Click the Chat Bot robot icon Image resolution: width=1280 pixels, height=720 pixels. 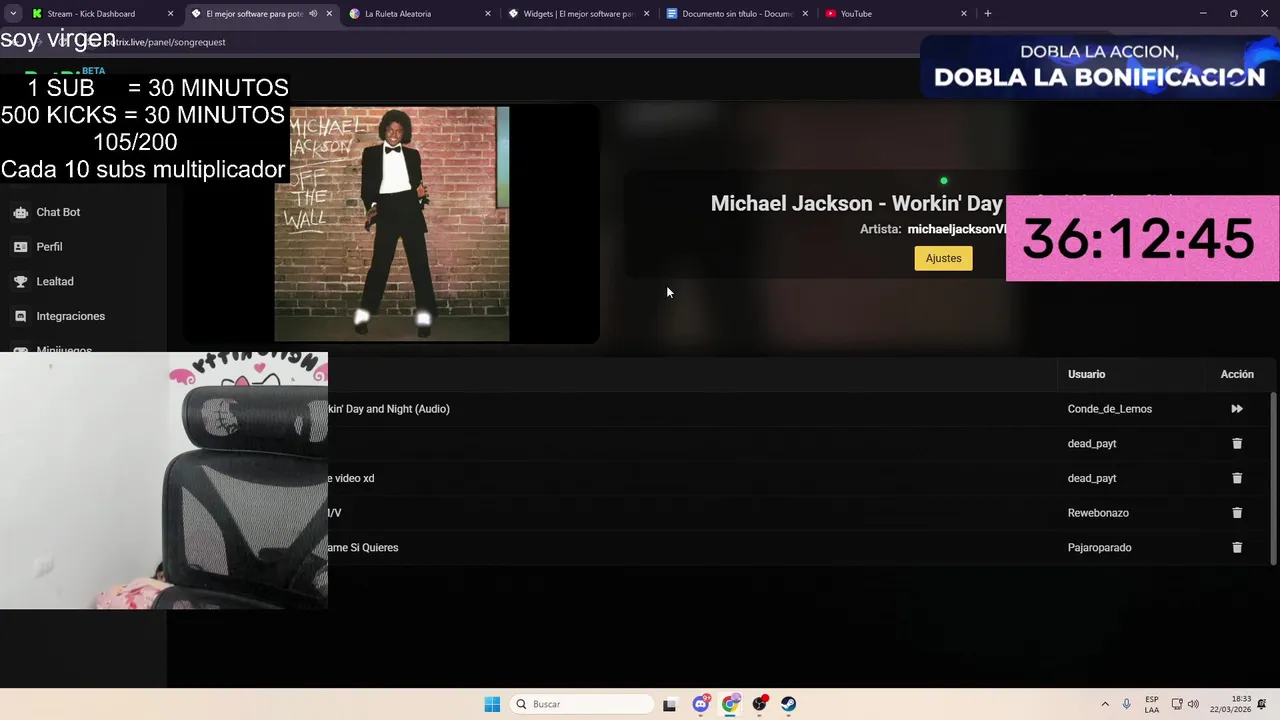click(20, 212)
